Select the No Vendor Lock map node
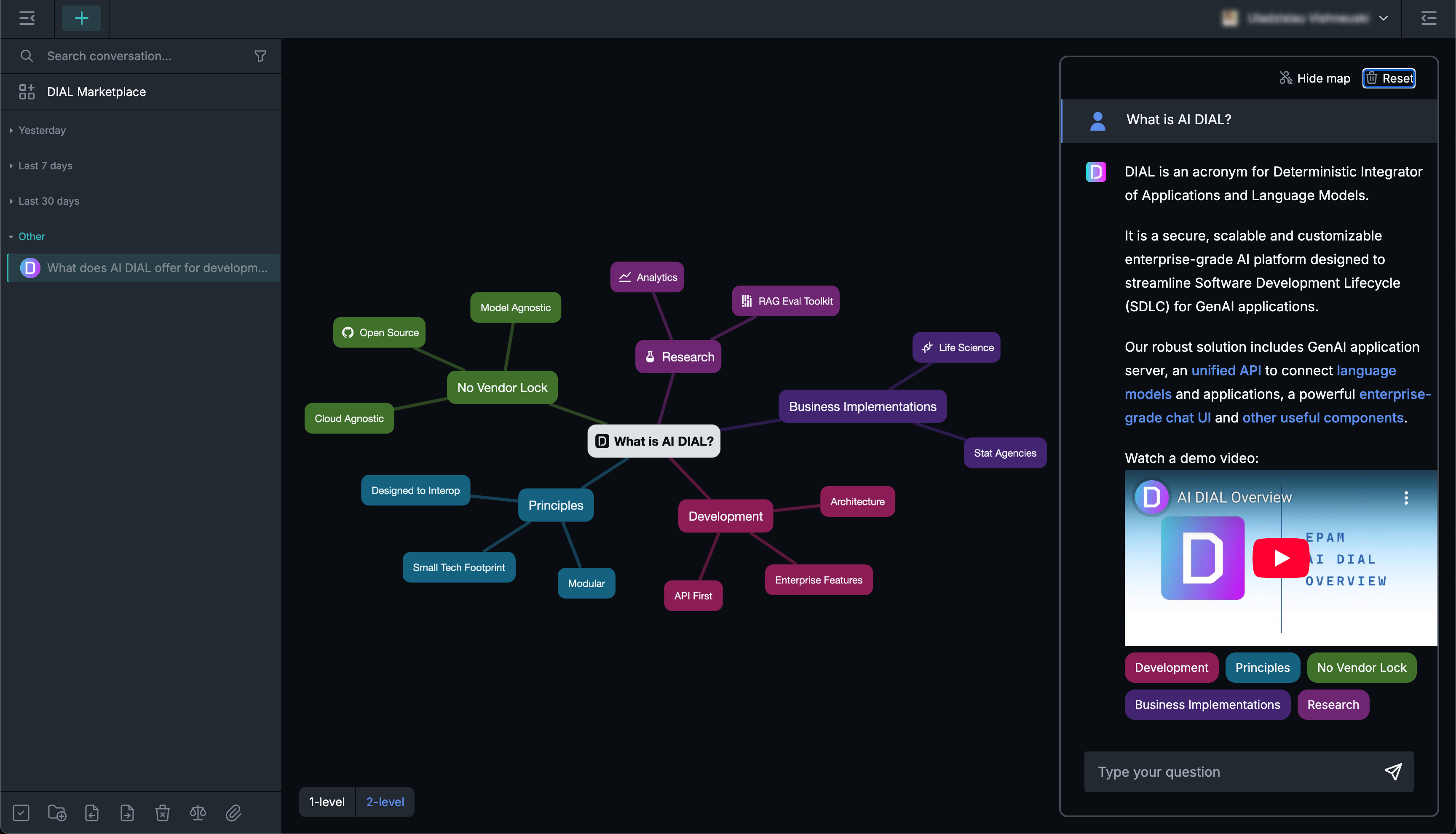 point(502,387)
